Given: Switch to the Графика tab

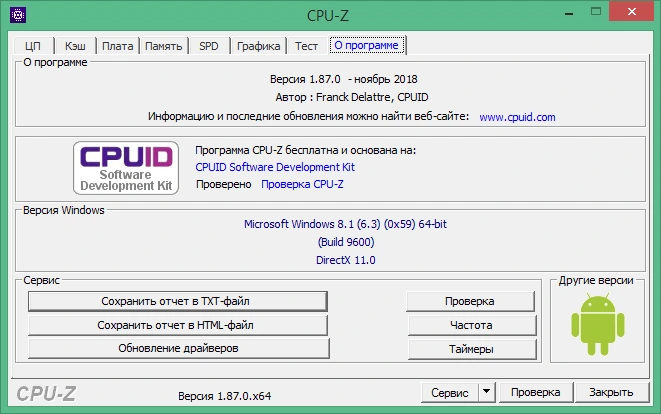Looking at the screenshot, I should point(258,46).
